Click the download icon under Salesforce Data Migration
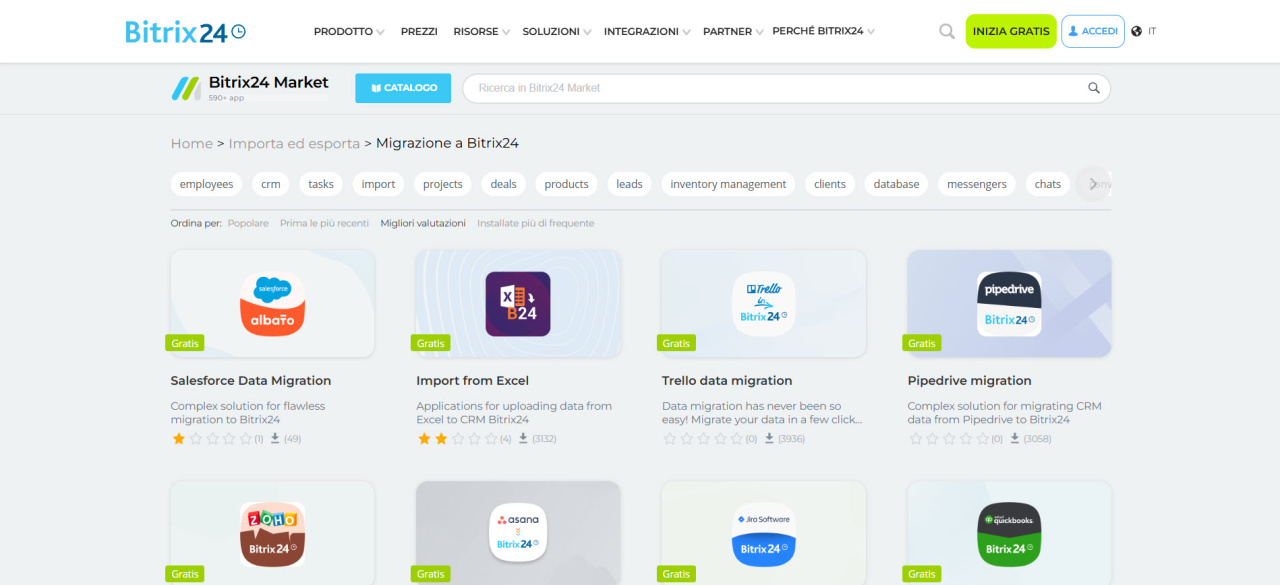Image resolution: width=1280 pixels, height=585 pixels. tap(276, 438)
